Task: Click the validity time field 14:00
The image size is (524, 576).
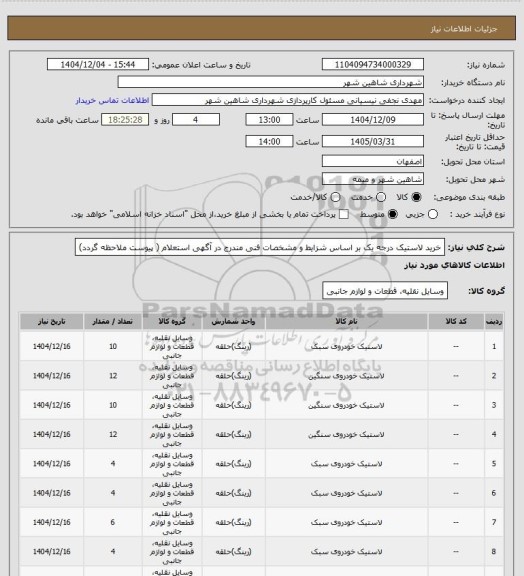Action: pos(269,141)
